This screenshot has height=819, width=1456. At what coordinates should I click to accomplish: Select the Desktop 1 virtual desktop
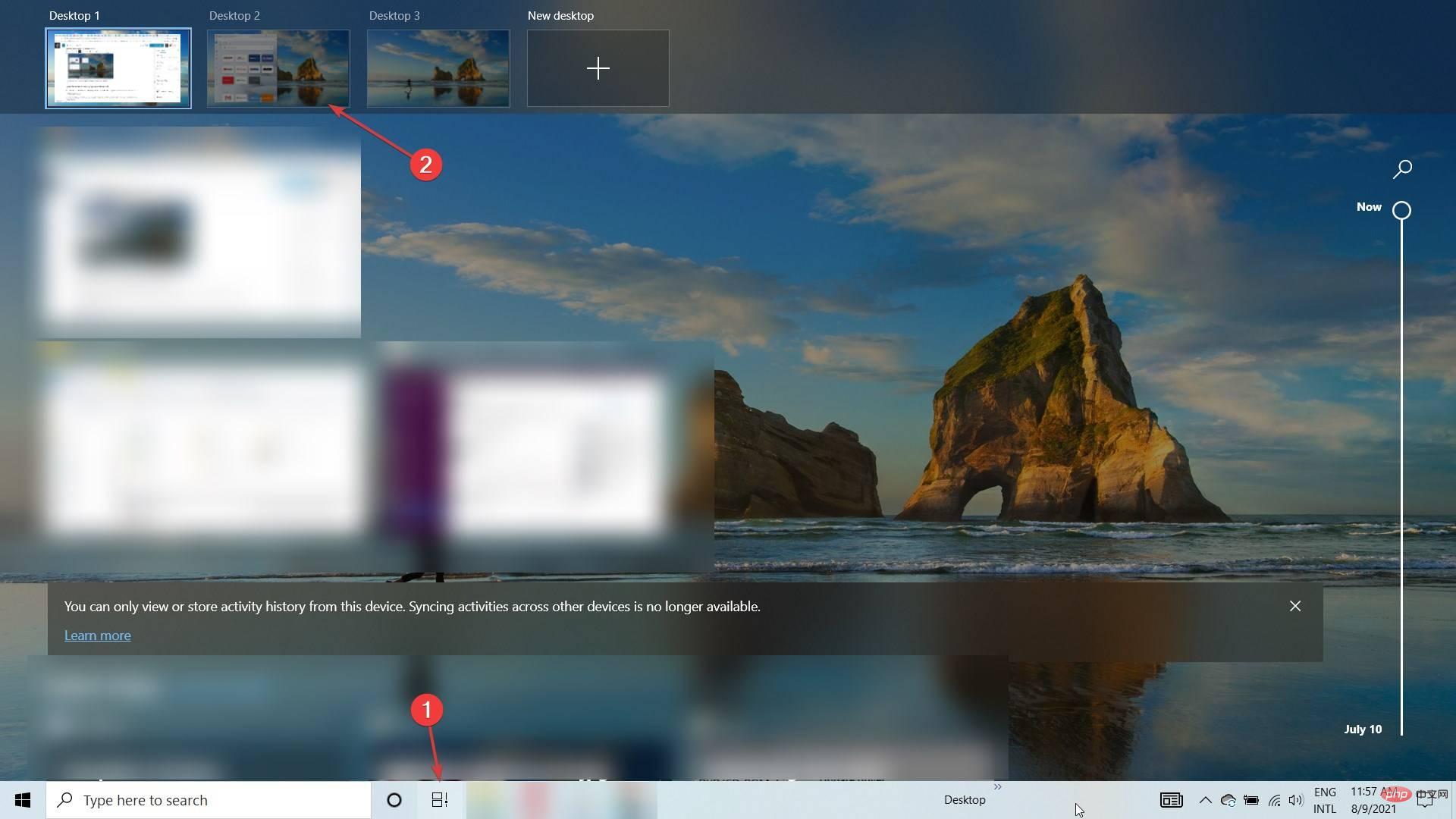pyautogui.click(x=118, y=68)
